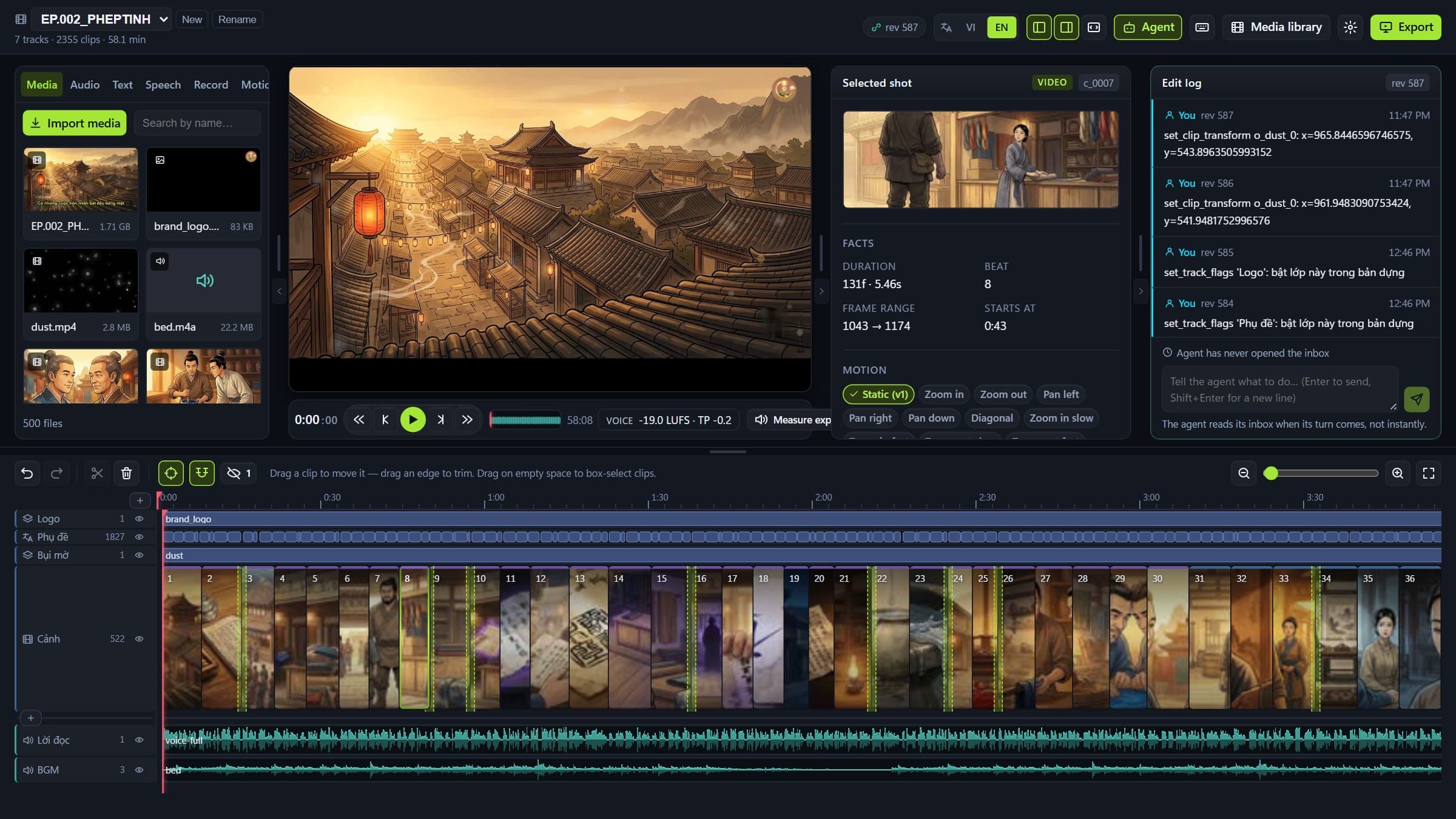Click the fit timeline fullscreen icon
The height and width of the screenshot is (819, 1456).
coord(1429,473)
